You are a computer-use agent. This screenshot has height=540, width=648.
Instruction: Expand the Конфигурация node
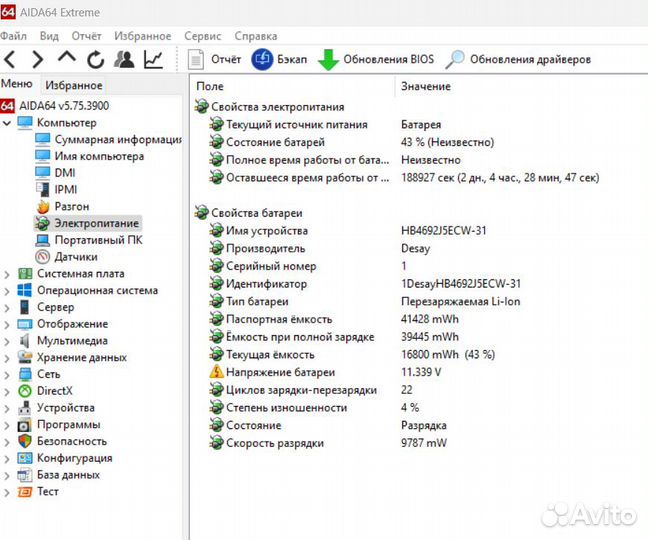pos(7,459)
